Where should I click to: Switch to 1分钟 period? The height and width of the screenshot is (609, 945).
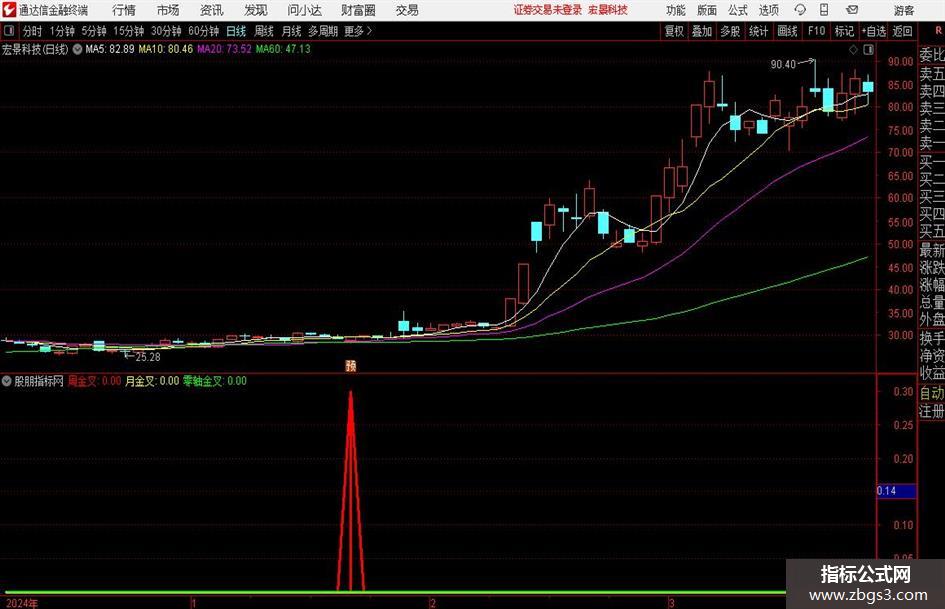(x=61, y=31)
